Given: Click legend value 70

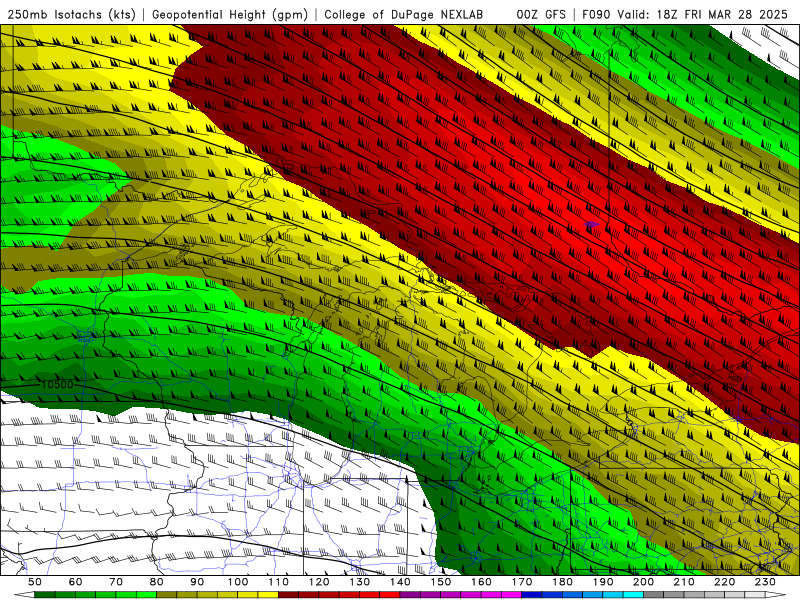Looking at the screenshot, I should (116, 582).
